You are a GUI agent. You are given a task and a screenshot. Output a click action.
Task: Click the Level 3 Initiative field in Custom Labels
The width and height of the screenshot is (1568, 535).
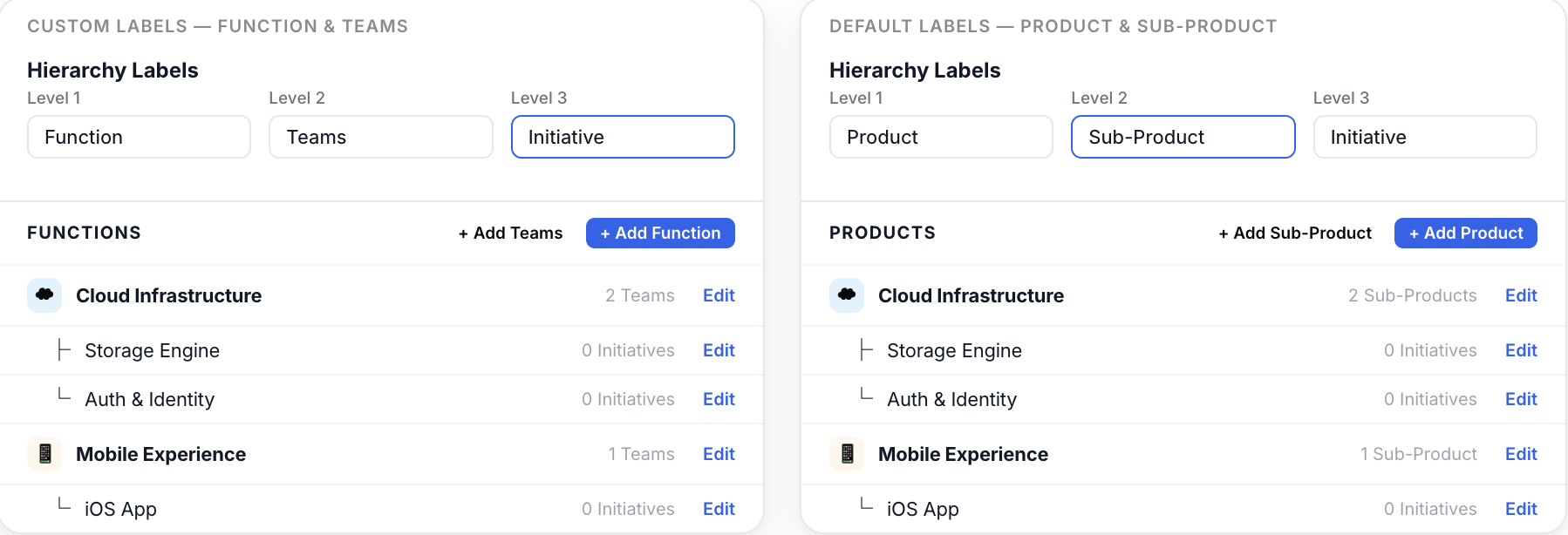coord(622,137)
